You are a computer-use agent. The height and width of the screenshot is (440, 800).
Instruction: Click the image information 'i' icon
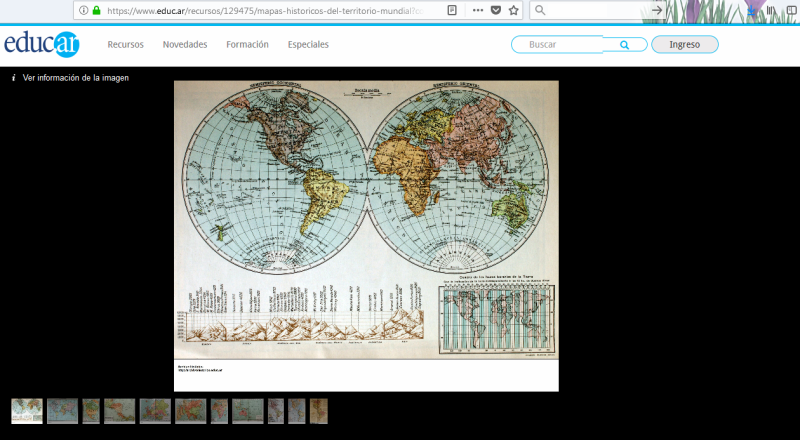(14, 78)
